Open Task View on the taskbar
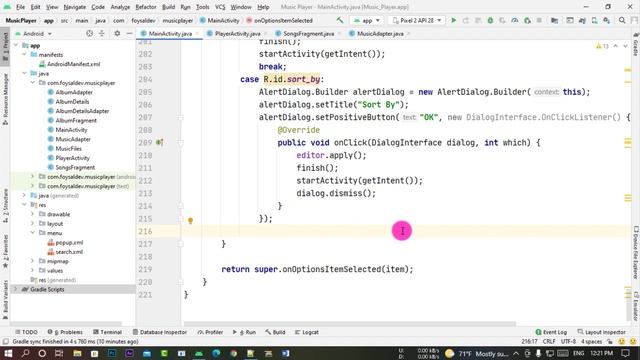This screenshot has height=360, width=640. pos(59,353)
